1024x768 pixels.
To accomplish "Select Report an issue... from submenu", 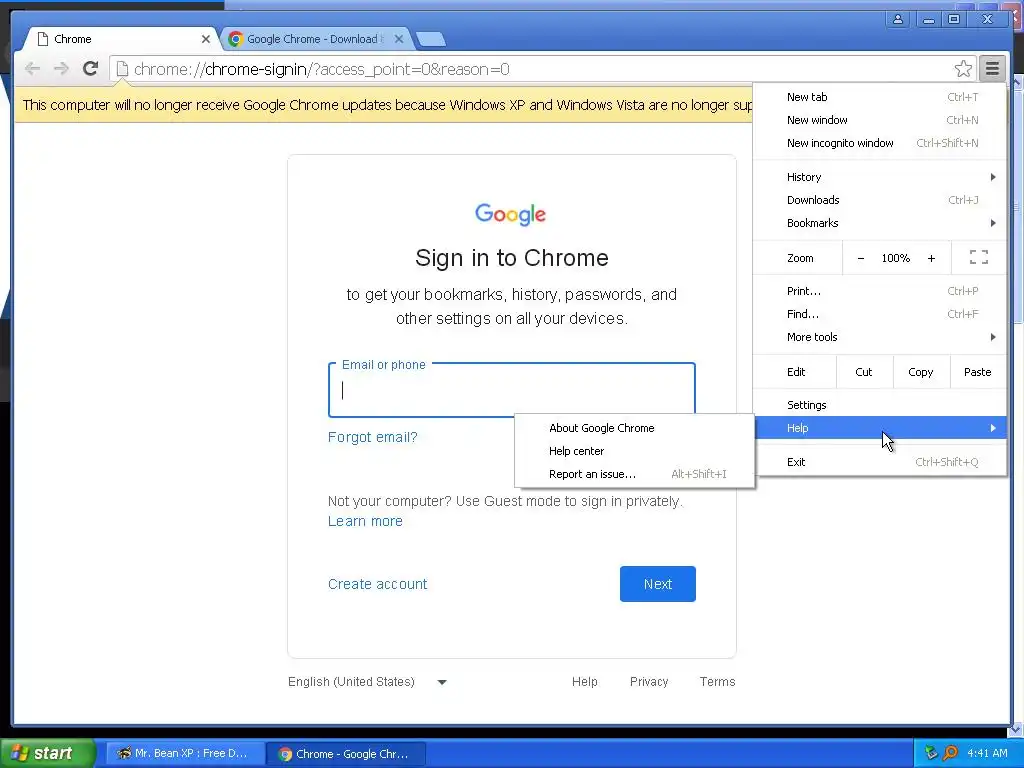I will [635, 474].
